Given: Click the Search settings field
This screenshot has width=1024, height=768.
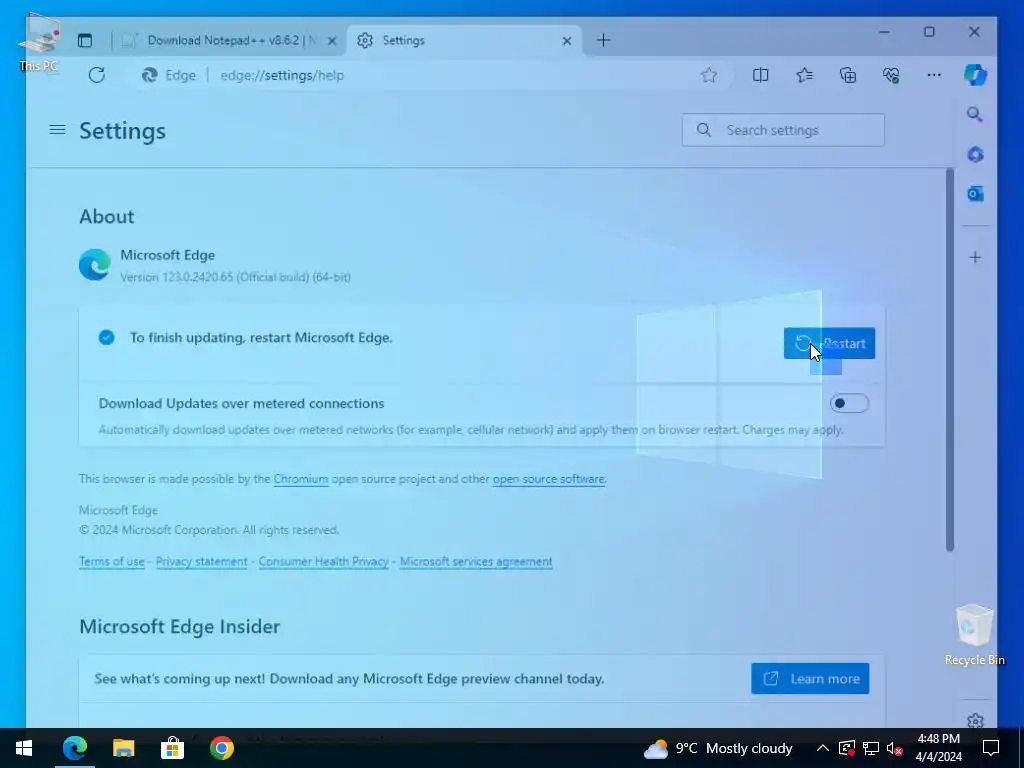Looking at the screenshot, I should click(783, 130).
